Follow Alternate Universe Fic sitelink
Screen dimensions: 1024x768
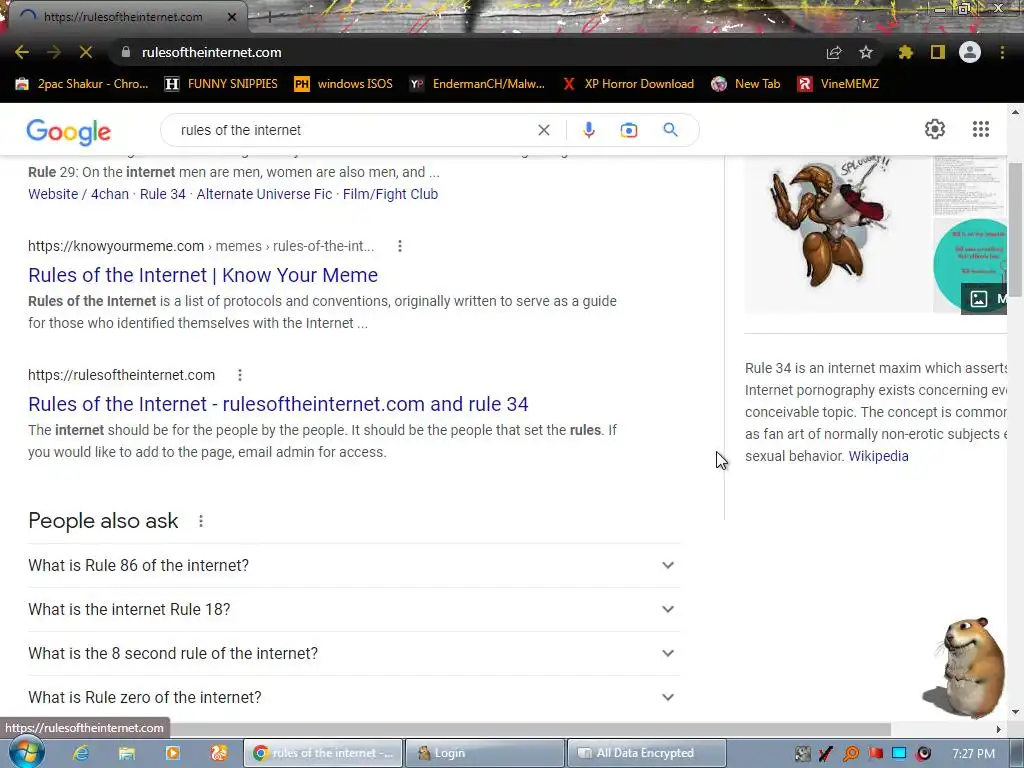pos(264,194)
